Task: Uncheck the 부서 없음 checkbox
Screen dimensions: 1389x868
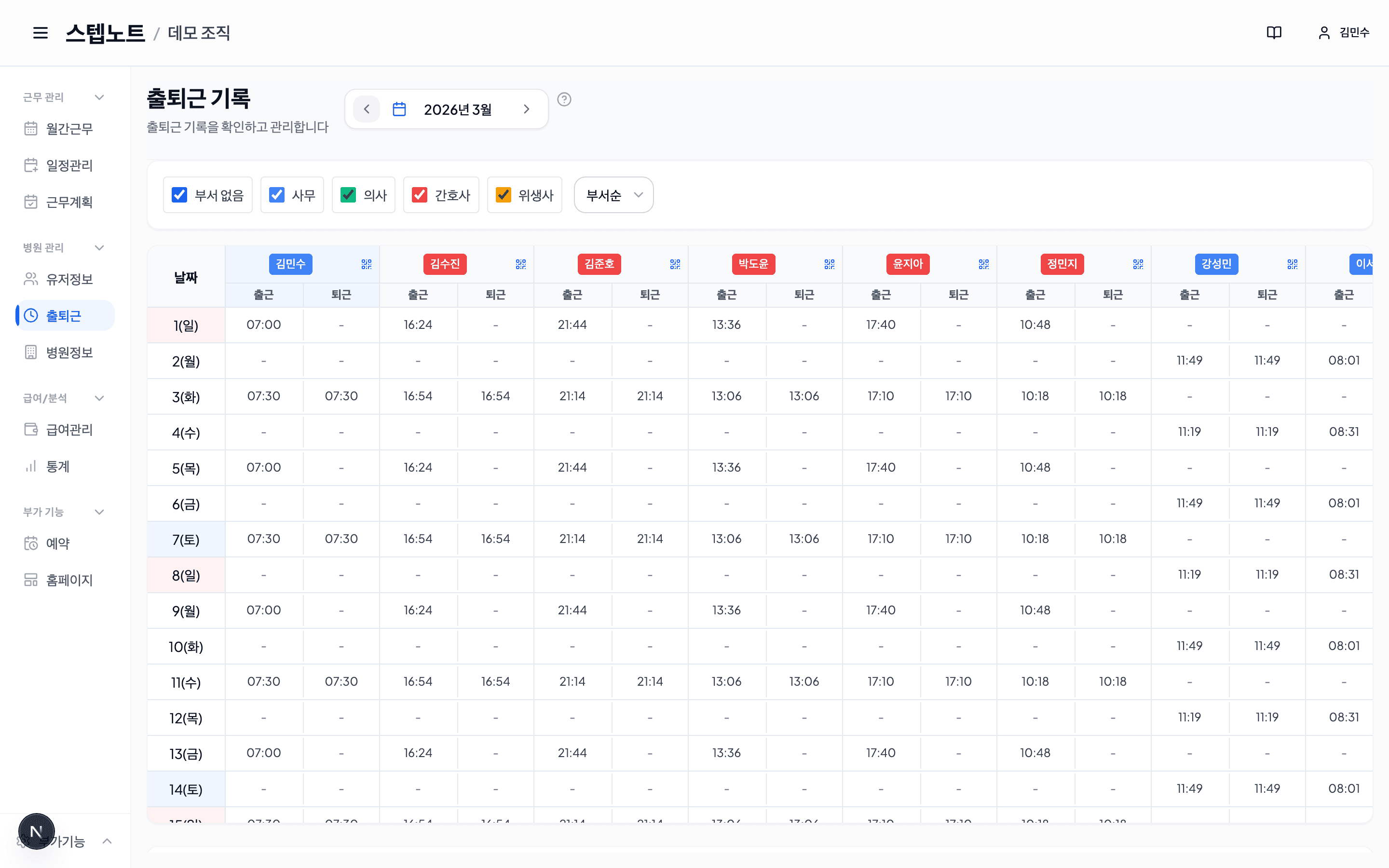Action: pos(179,195)
